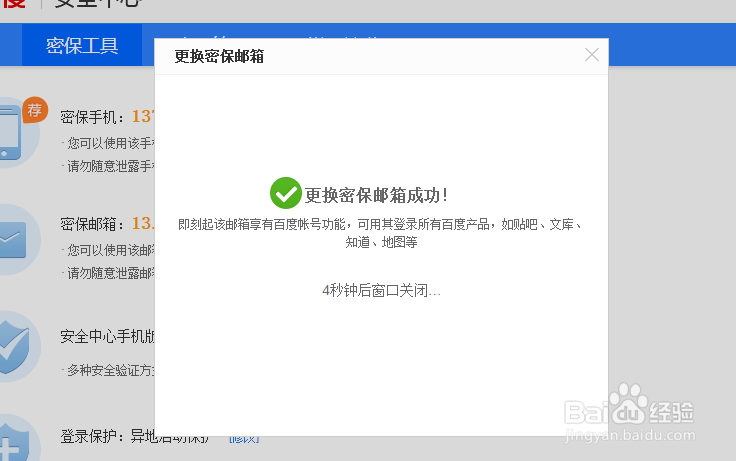
Task: Click the green success checkmark icon
Action: coord(285,193)
